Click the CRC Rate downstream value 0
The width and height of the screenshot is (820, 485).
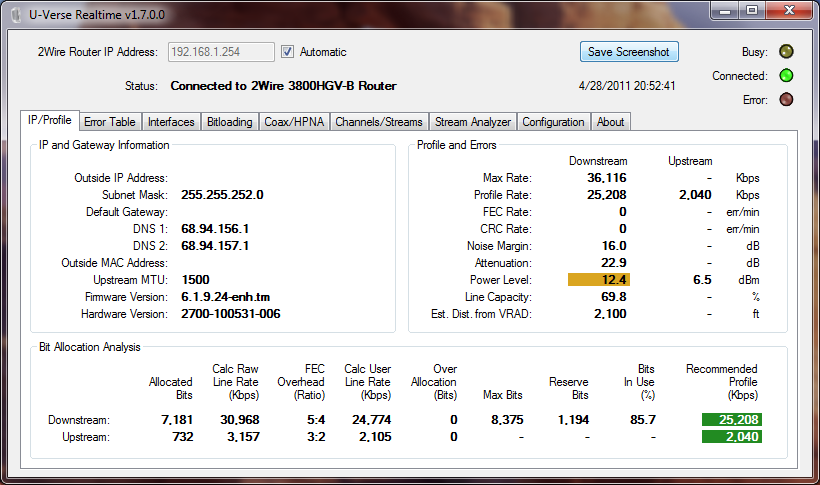coord(623,229)
